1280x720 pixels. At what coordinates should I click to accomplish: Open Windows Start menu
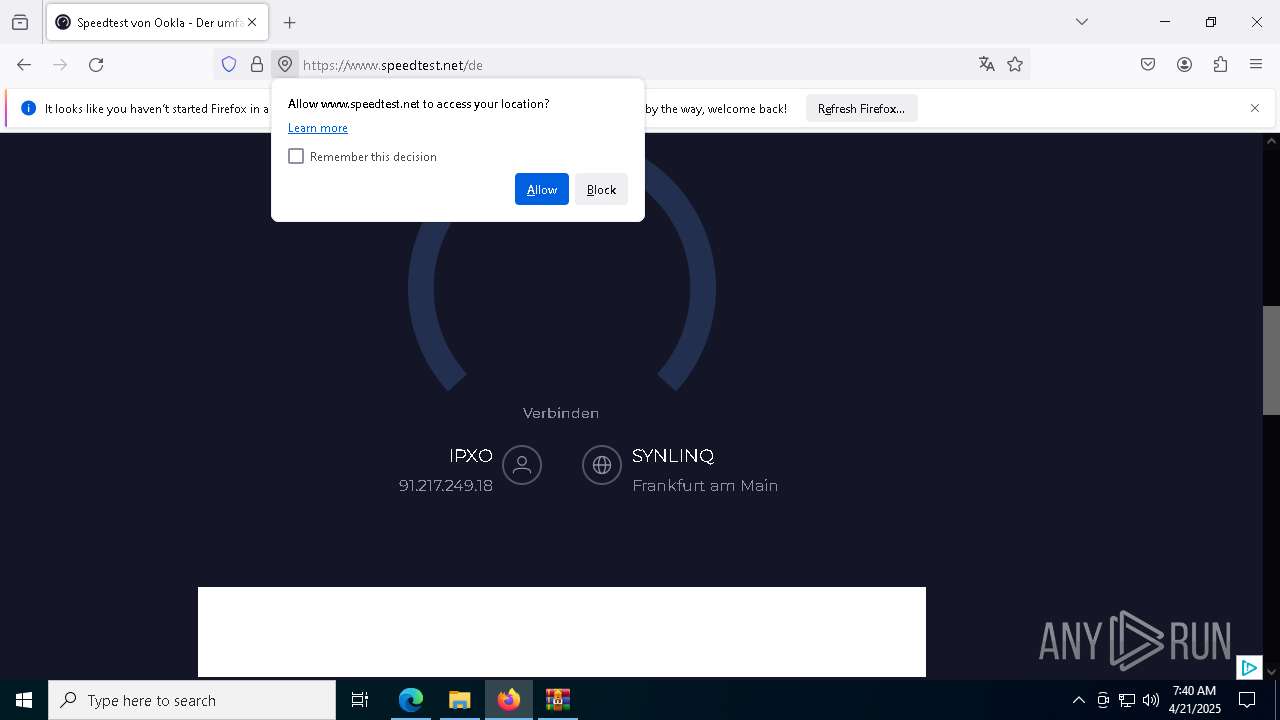pos(24,700)
